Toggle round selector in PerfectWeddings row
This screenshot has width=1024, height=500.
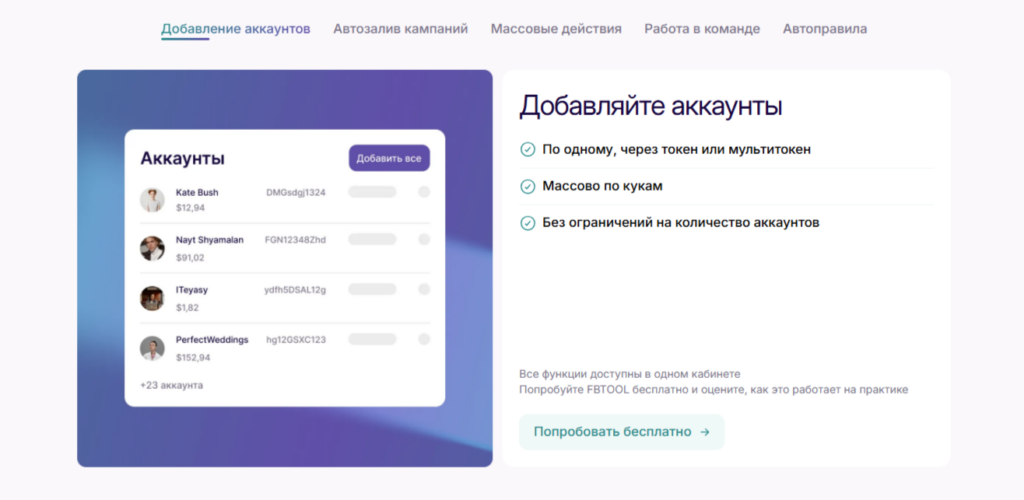424,339
